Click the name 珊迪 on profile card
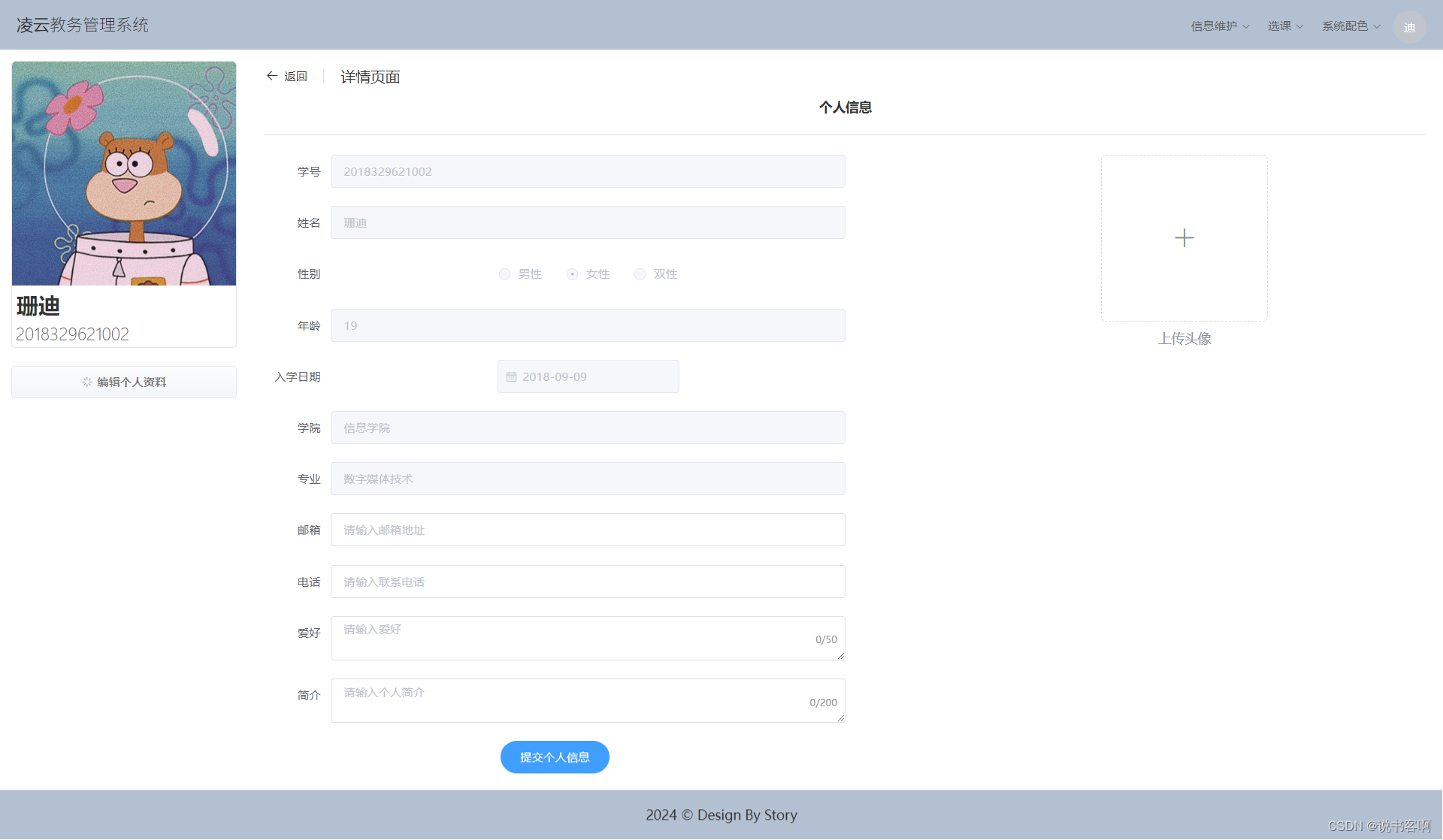Viewport: 1443px width, 840px height. click(38, 306)
